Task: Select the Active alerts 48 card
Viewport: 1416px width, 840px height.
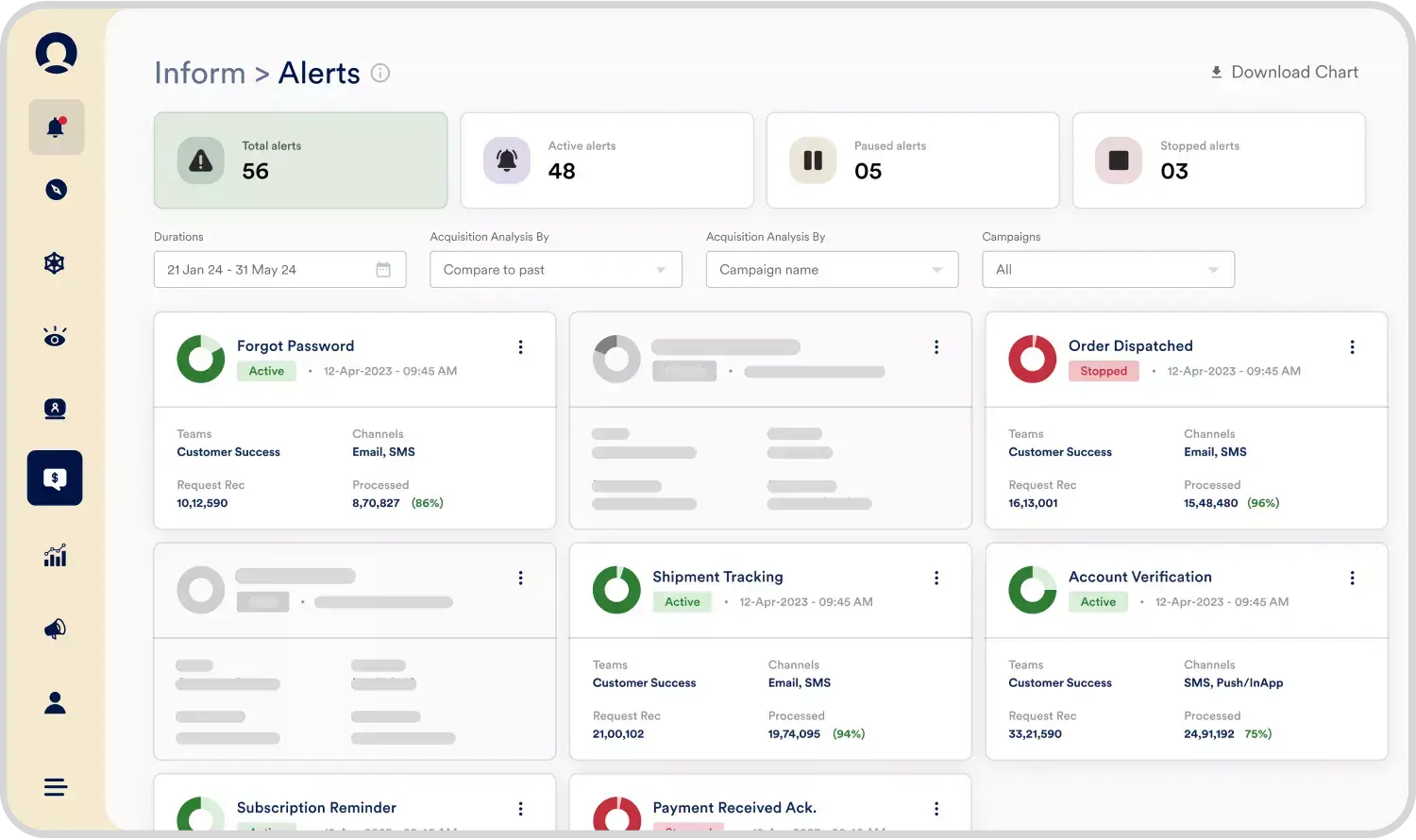Action: [x=607, y=160]
